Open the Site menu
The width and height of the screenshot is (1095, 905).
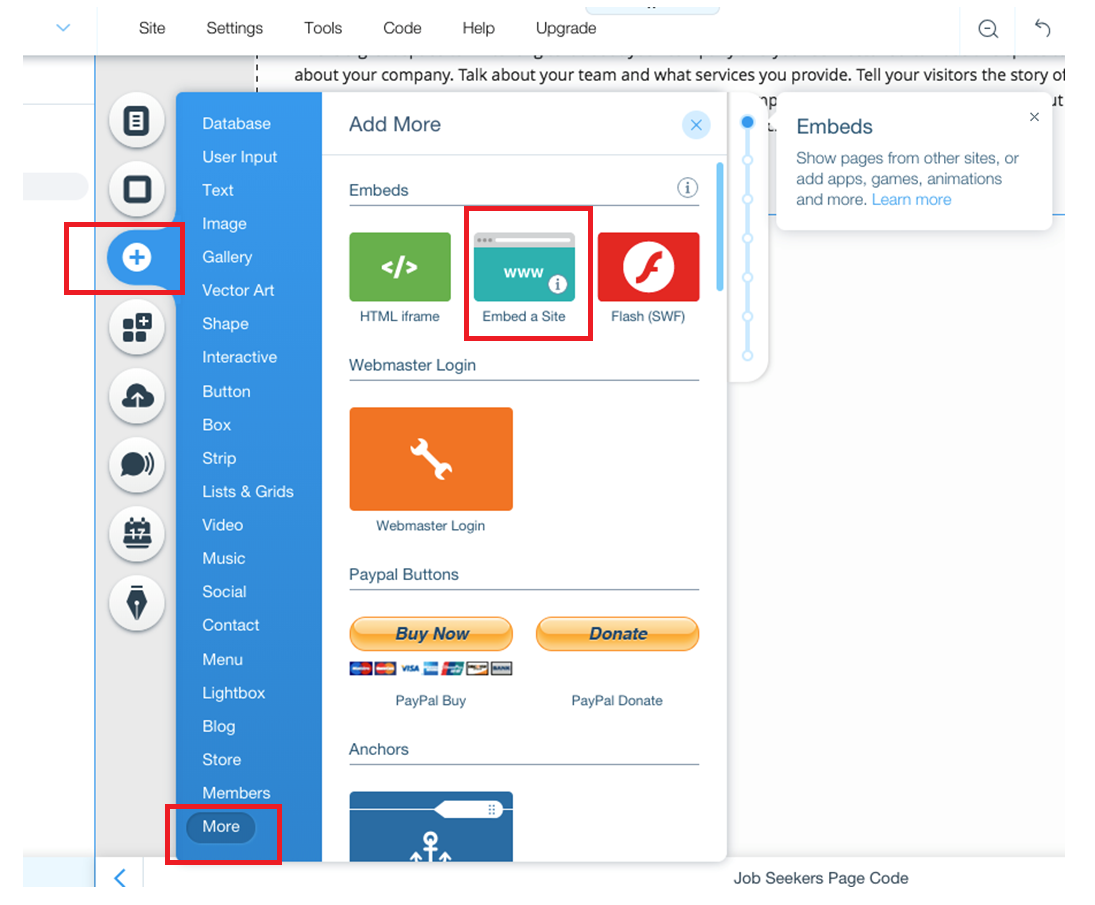pyautogui.click(x=152, y=29)
